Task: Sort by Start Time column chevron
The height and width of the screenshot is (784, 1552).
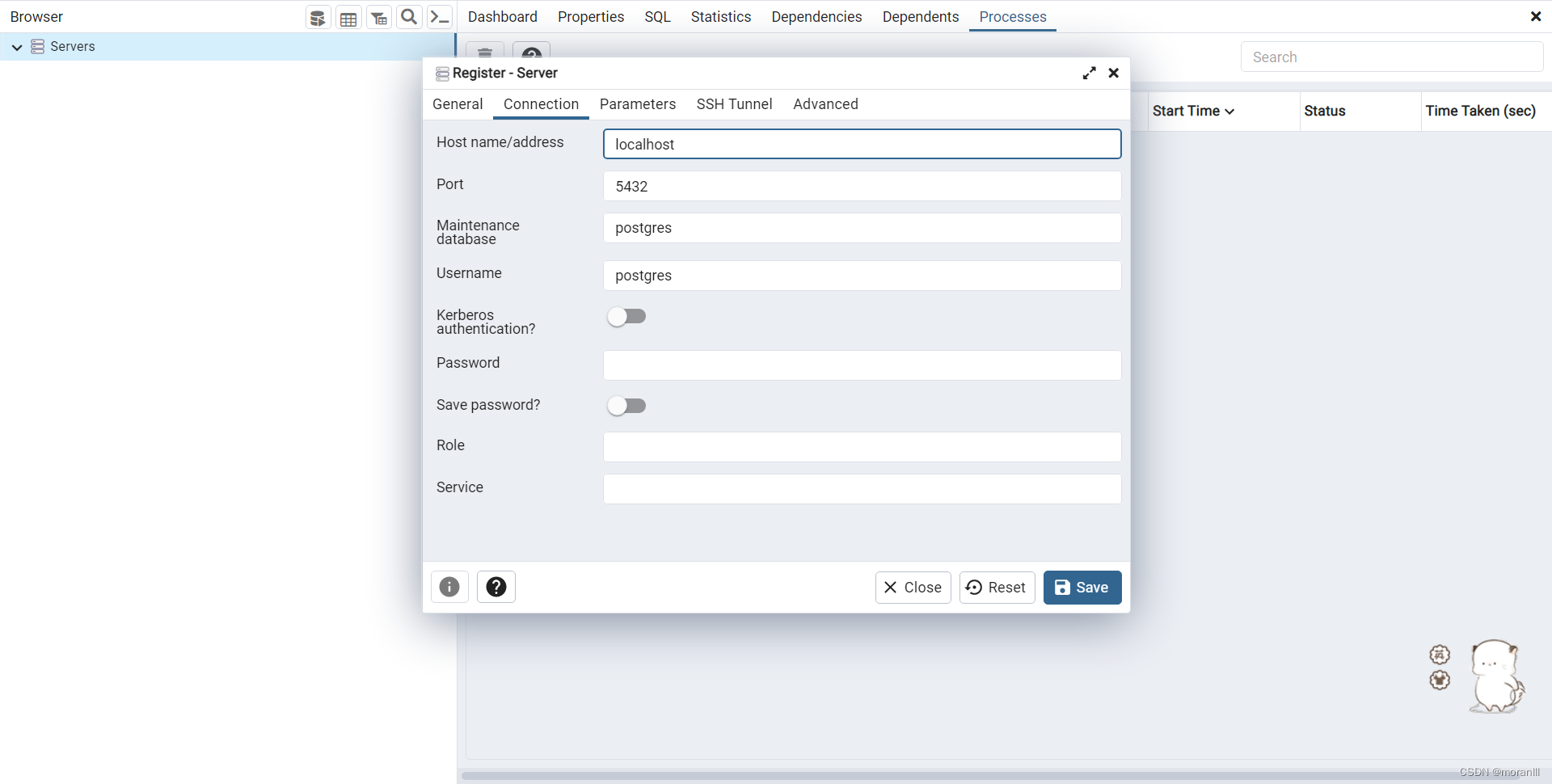Action: click(x=1229, y=112)
